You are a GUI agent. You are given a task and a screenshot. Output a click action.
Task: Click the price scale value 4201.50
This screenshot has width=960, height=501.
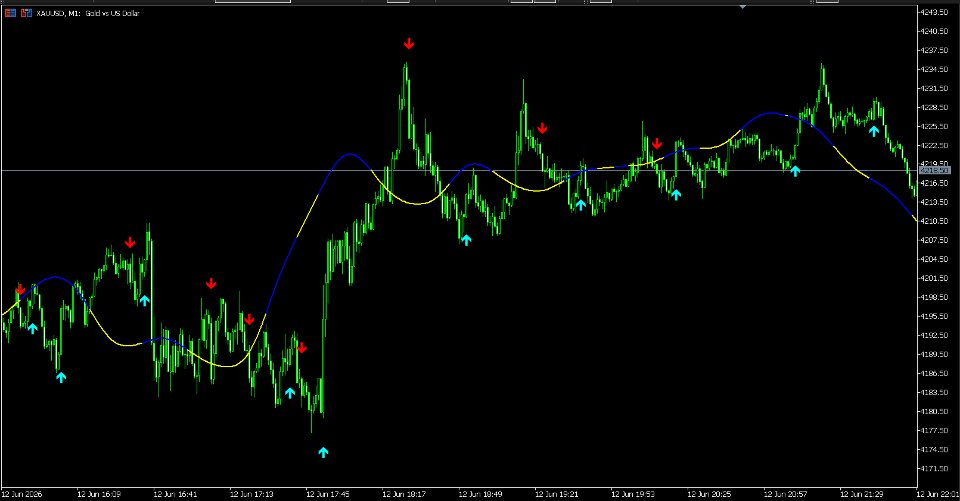click(x=935, y=278)
